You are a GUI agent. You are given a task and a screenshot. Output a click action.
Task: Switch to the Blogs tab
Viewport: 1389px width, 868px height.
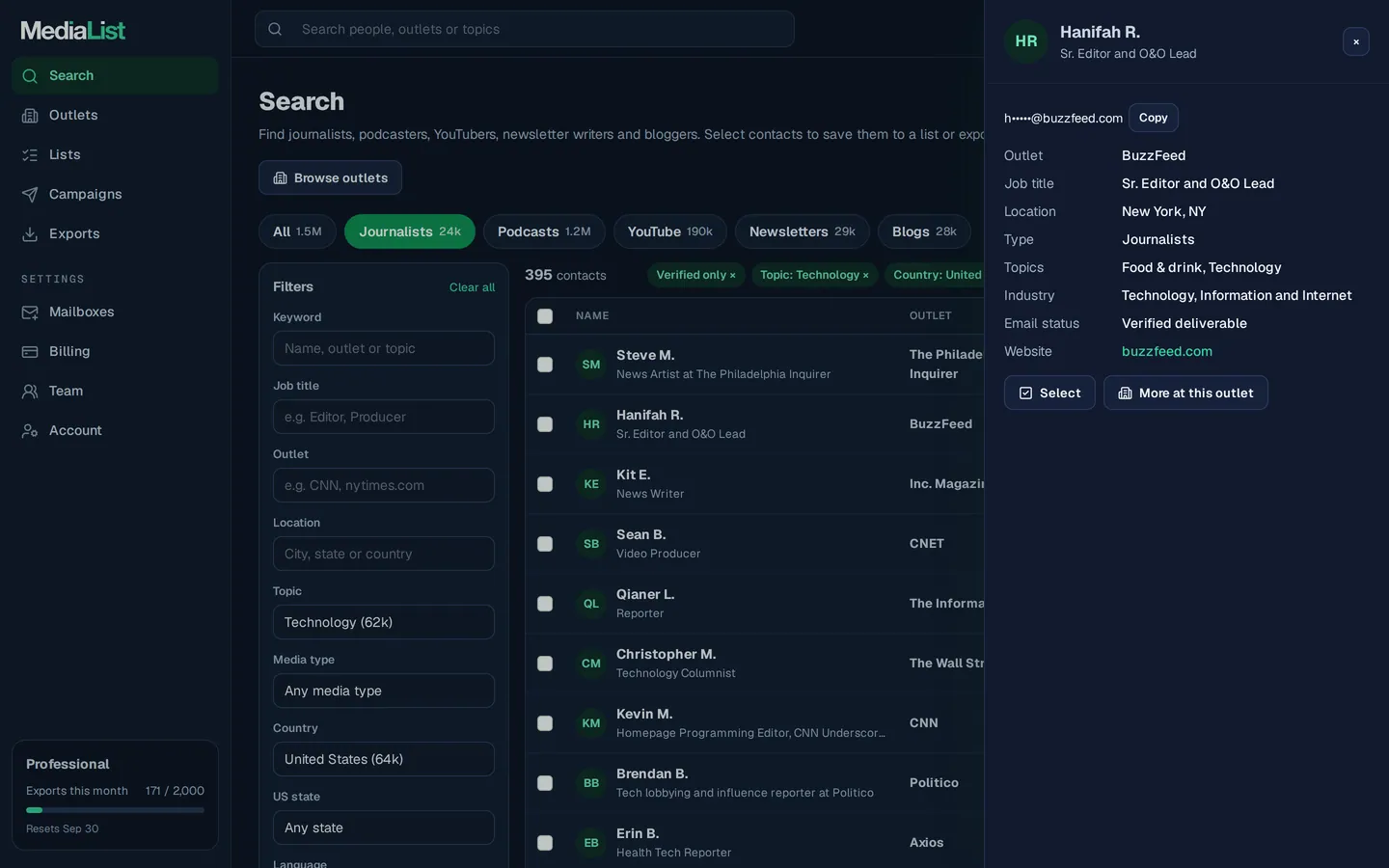924,231
